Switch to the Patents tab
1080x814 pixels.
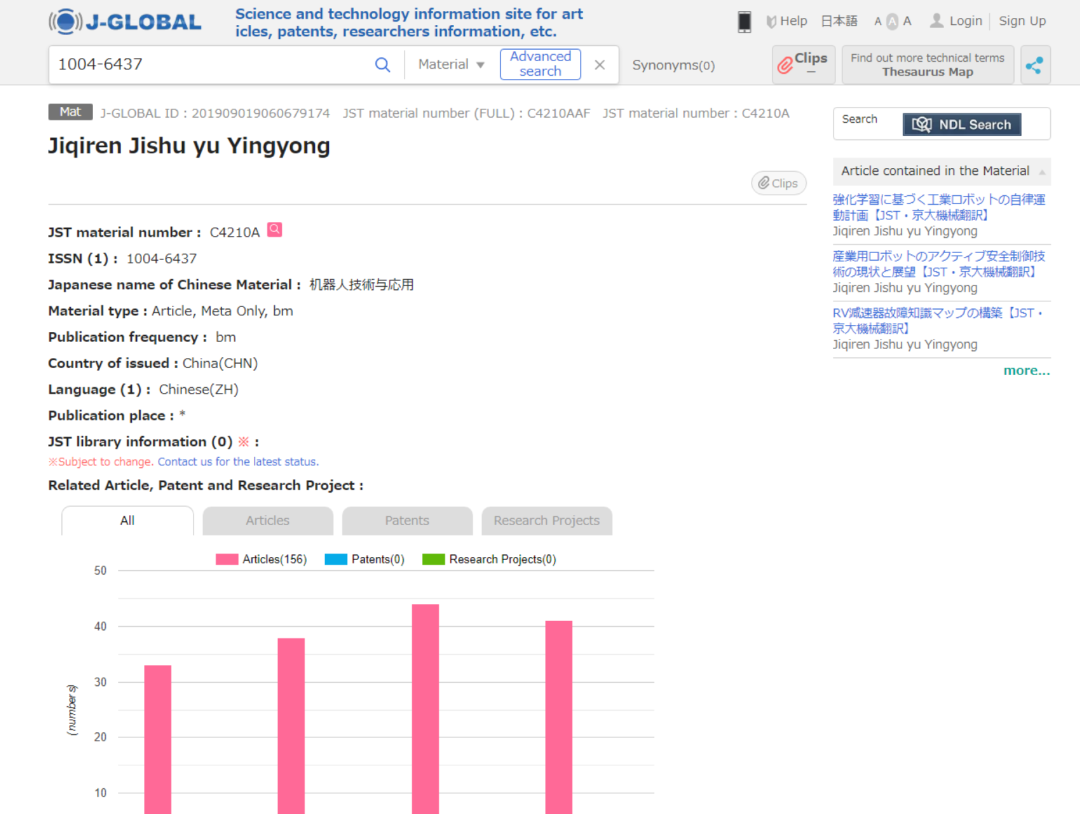pos(407,521)
